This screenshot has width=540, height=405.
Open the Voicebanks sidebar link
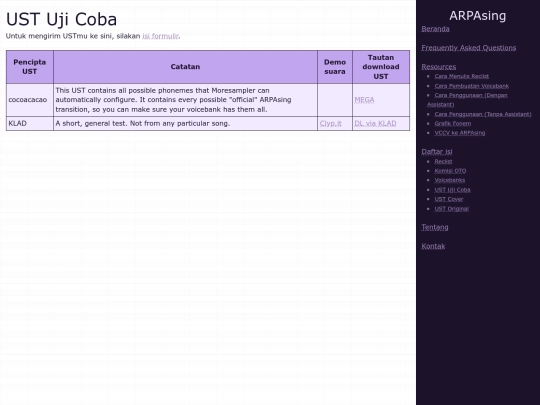[x=449, y=180]
